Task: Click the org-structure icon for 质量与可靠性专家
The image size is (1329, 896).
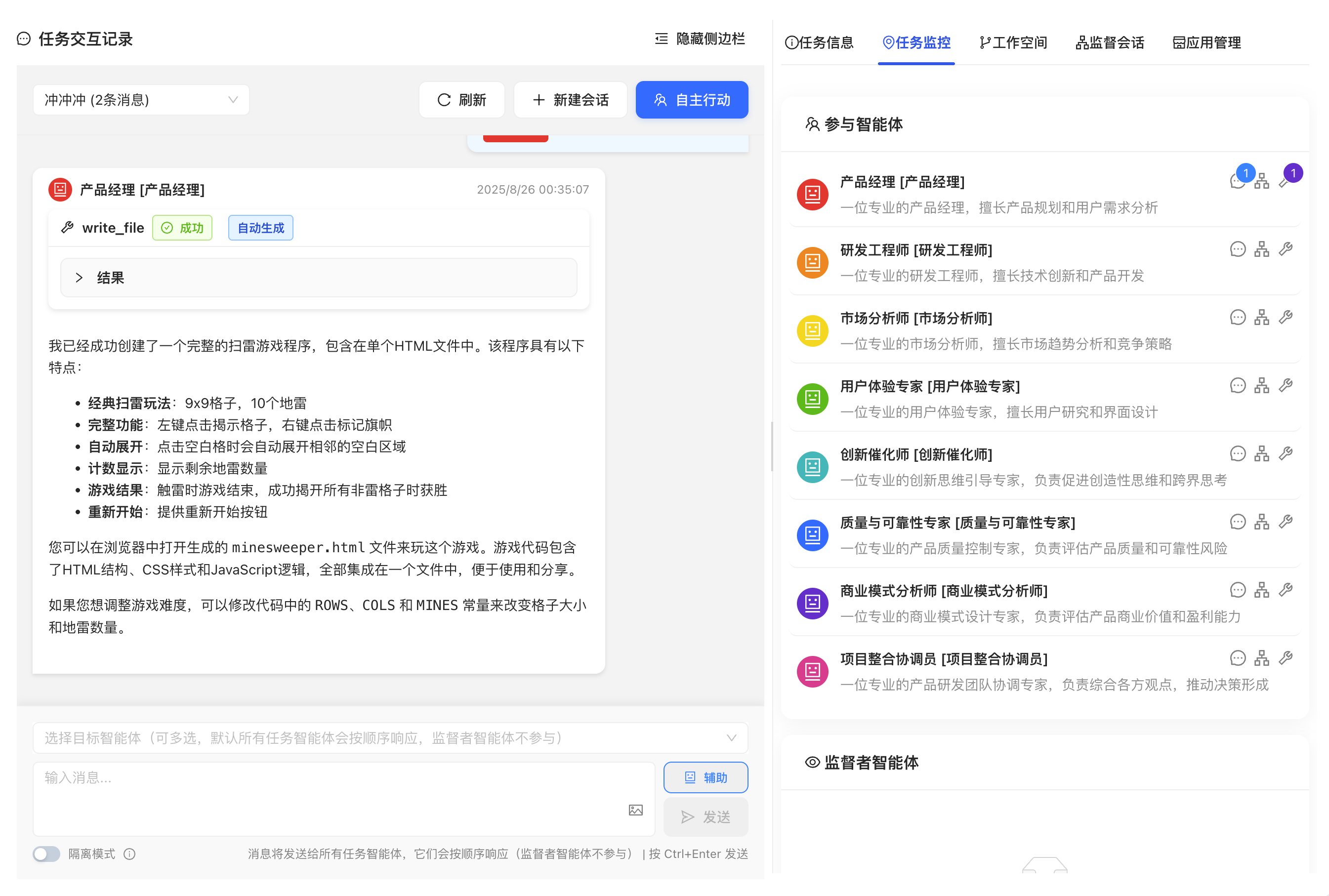Action: click(1262, 521)
